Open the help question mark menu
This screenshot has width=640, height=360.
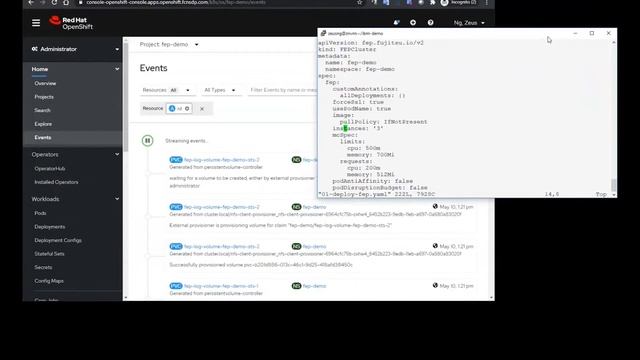(x=430, y=23)
